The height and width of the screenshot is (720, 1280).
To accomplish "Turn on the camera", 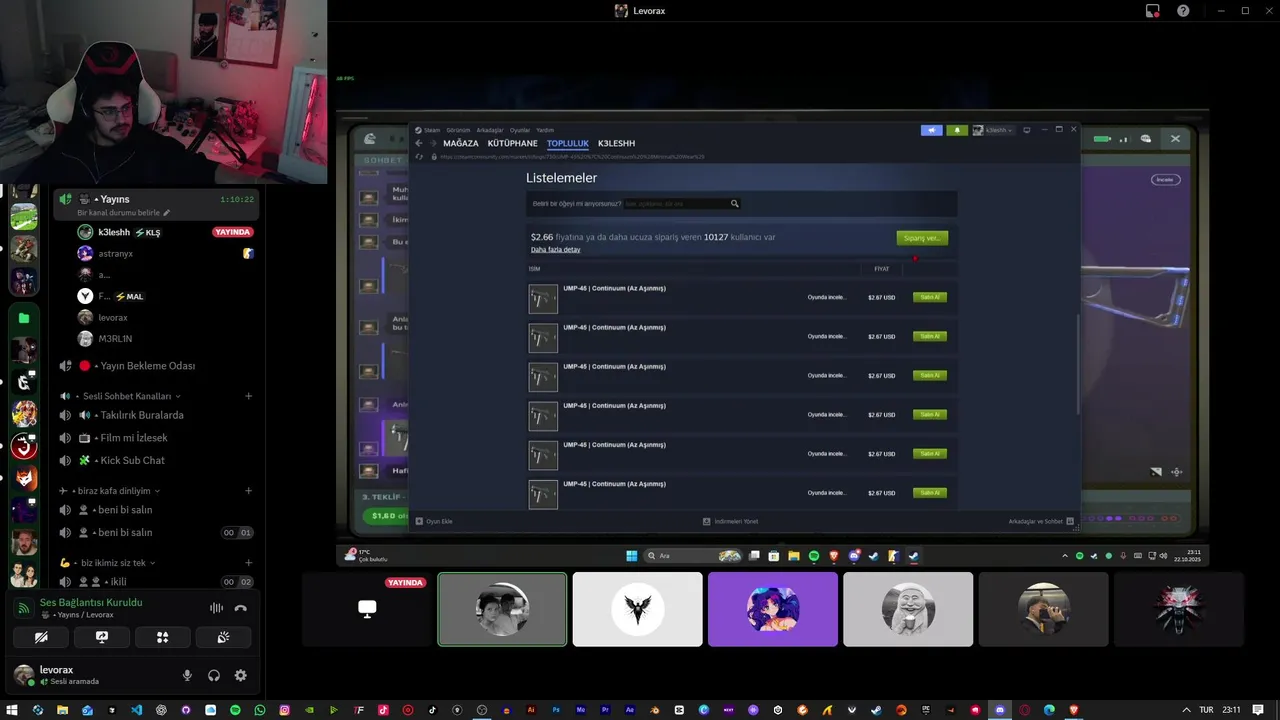I will point(41,637).
